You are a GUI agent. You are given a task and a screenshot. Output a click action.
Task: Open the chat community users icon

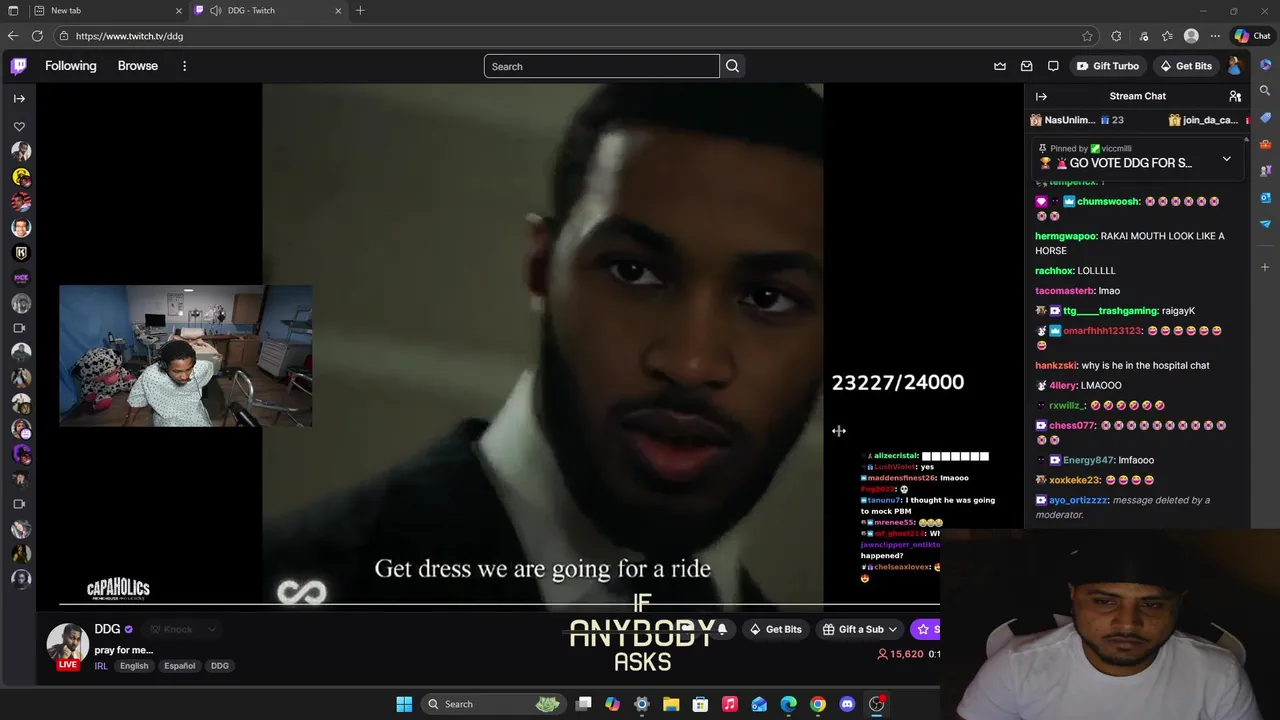click(x=1235, y=96)
